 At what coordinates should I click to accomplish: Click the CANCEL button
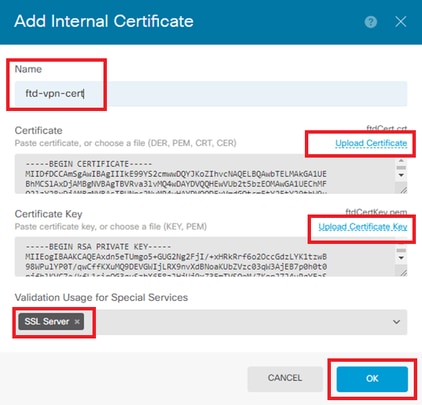pyautogui.click(x=285, y=378)
